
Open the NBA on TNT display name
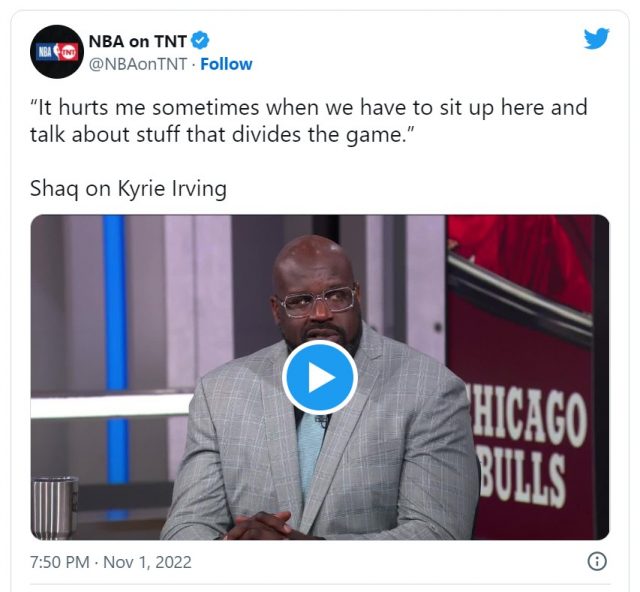pos(138,41)
